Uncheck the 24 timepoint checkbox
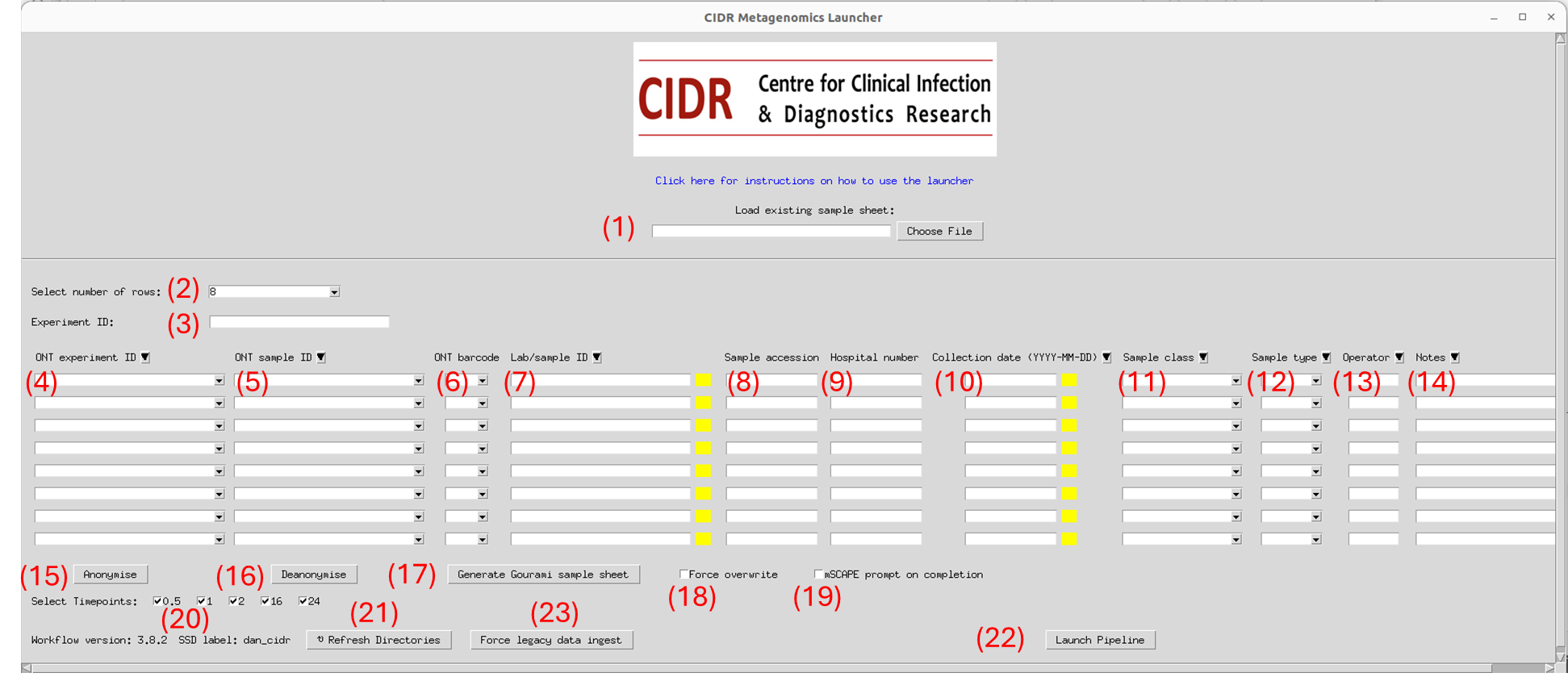This screenshot has height=698, width=1568. point(303,601)
